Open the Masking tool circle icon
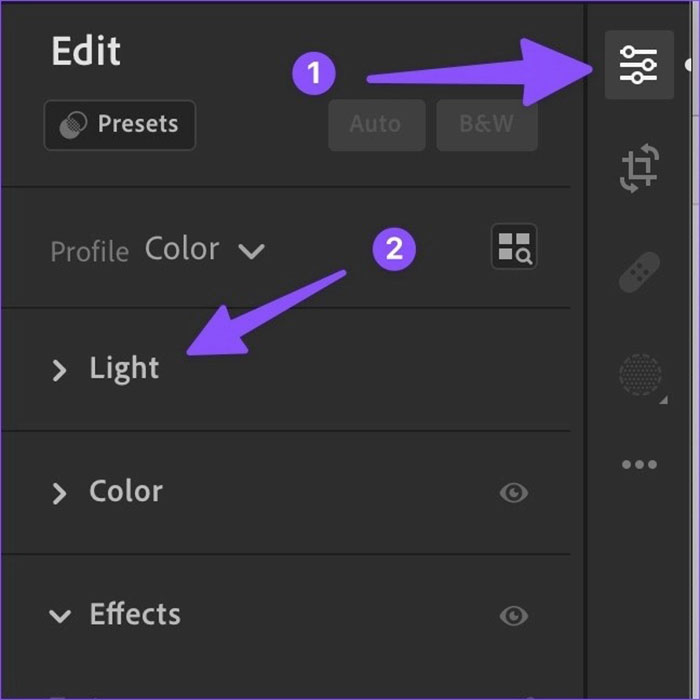Image resolution: width=700 pixels, height=700 pixels. tap(640, 375)
